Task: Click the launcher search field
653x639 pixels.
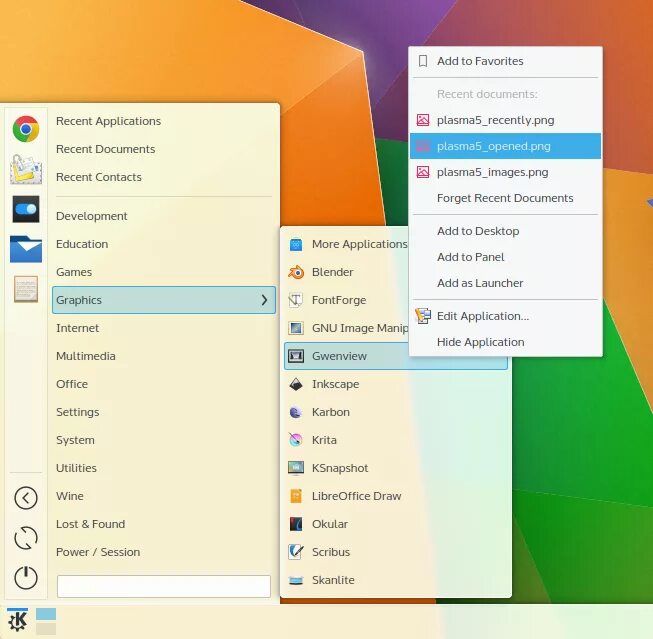Action: 164,586
